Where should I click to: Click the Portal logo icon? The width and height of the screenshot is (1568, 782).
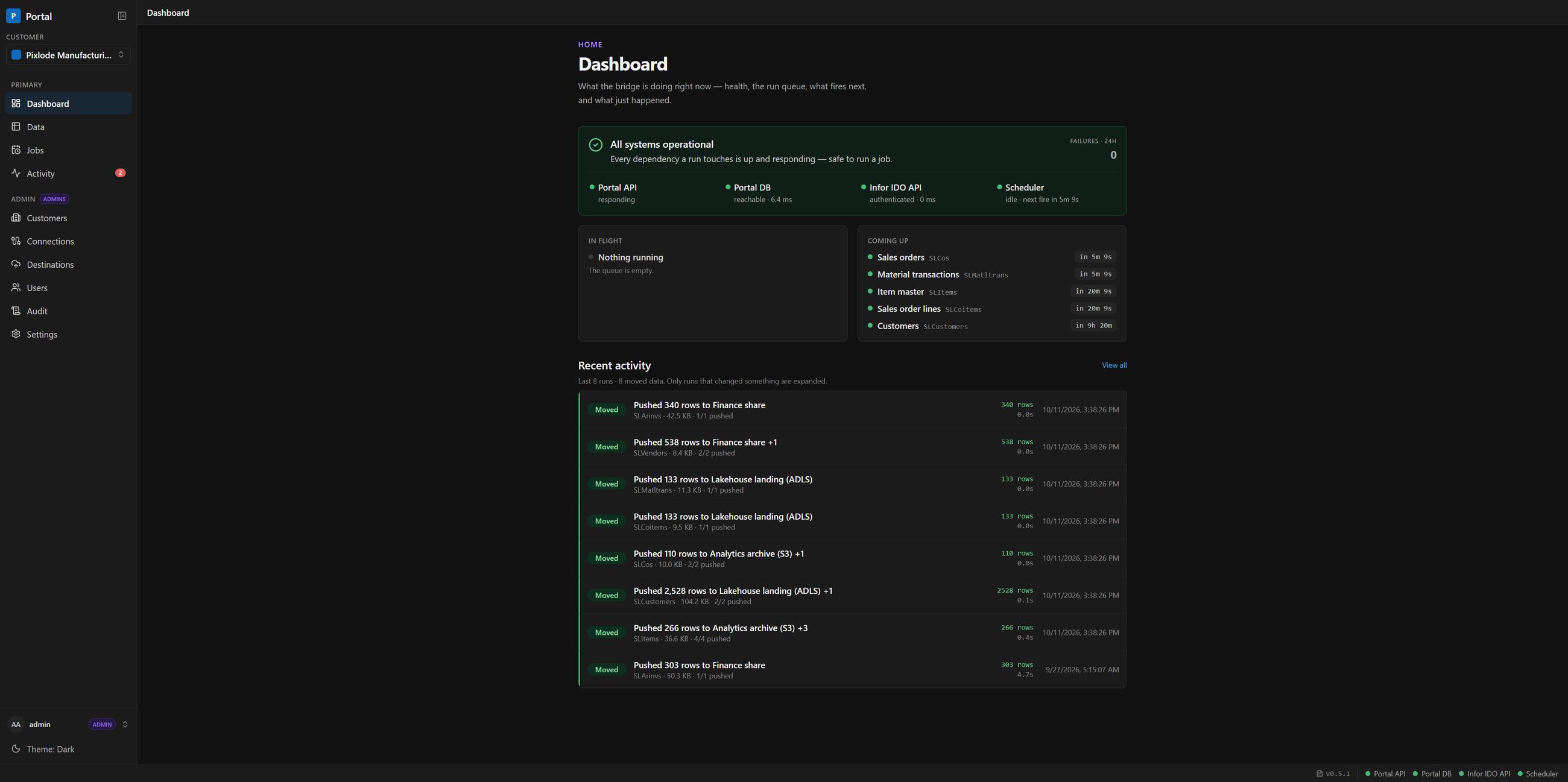(13, 16)
